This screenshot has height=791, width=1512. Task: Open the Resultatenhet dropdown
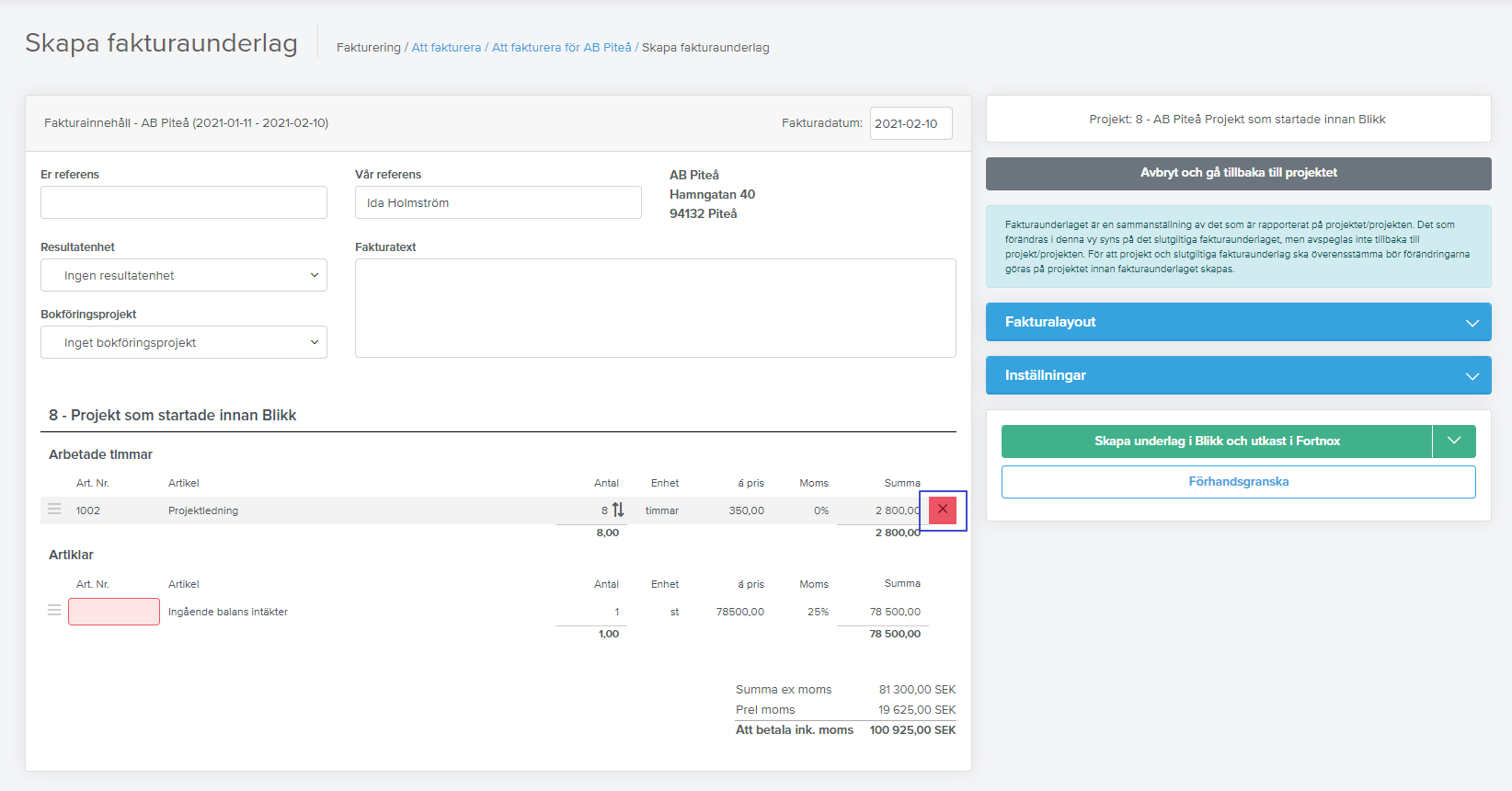click(184, 275)
